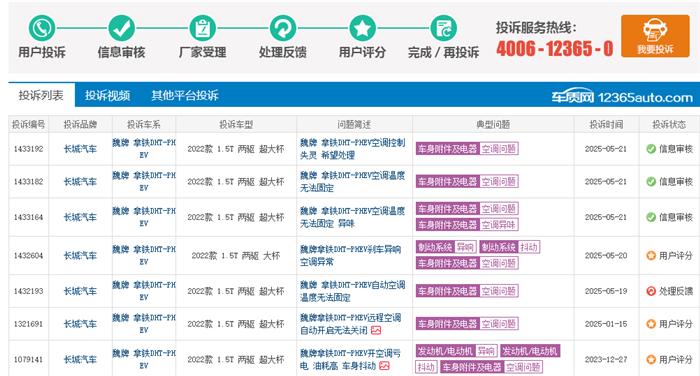700x376 pixels.
Task: Open complaint 1433192 空调控制失灵 description link
Action: point(353,149)
